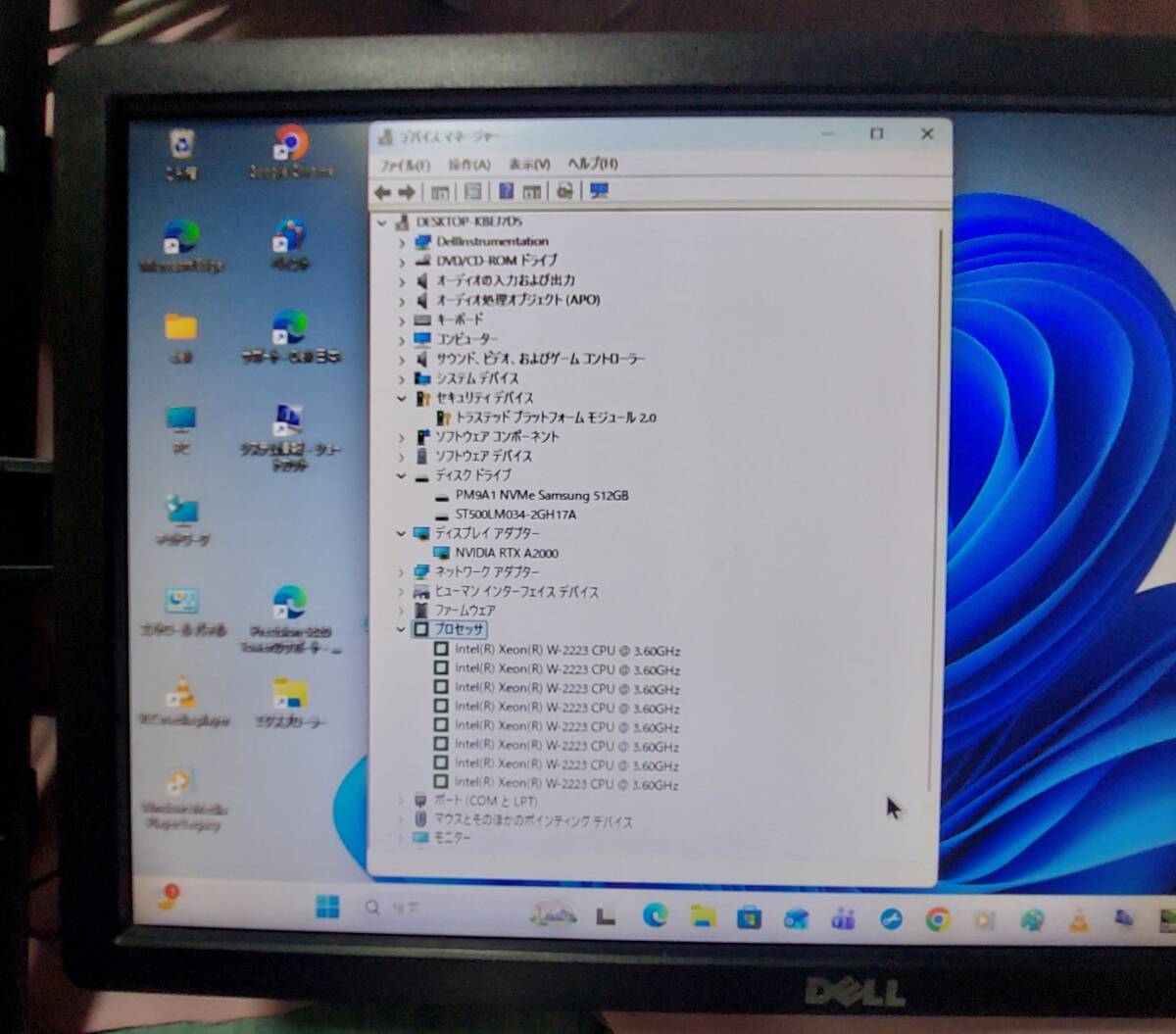
Task: Expand the キーボード node
Action: point(402,320)
